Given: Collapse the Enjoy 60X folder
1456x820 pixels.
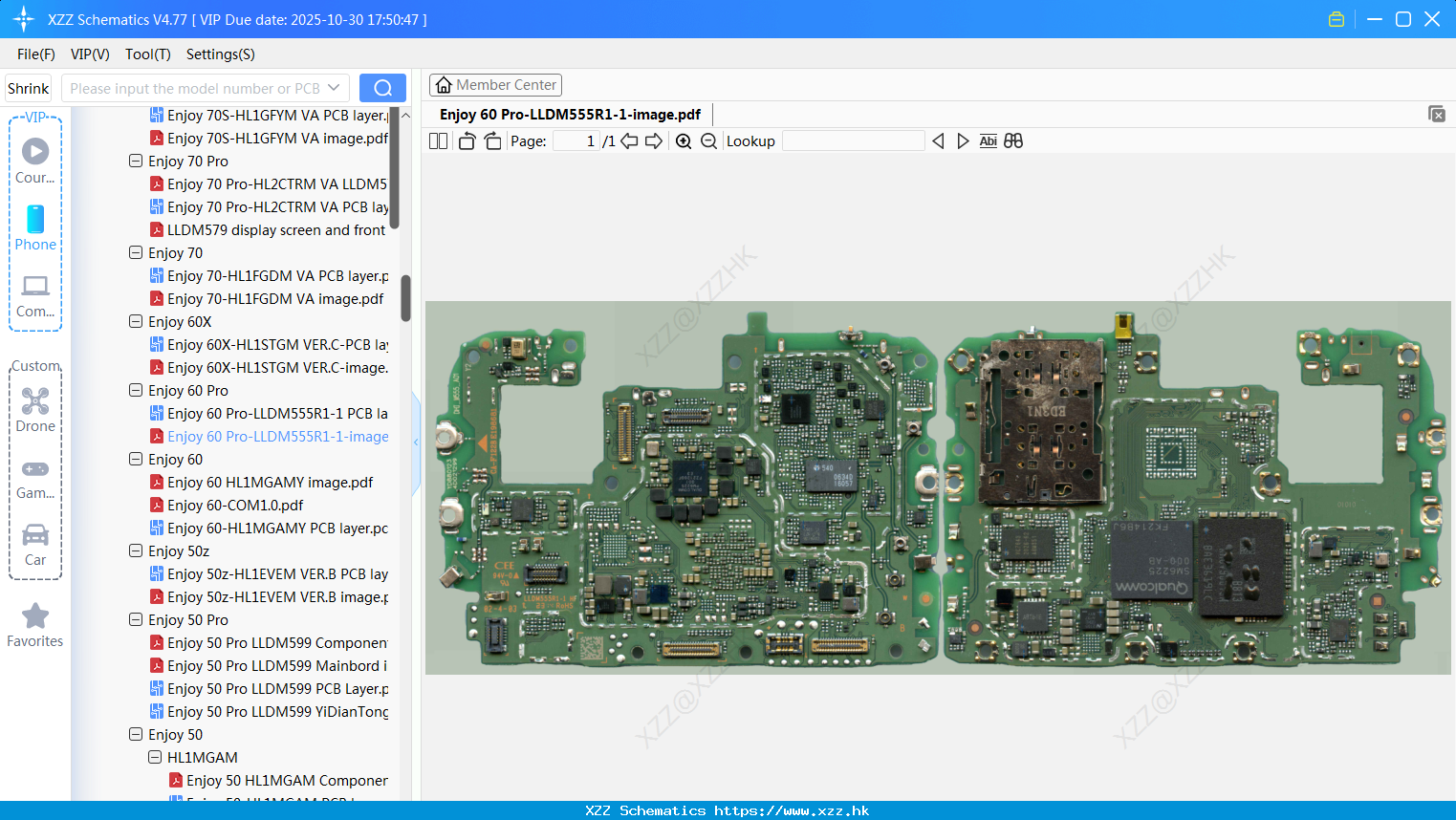Looking at the screenshot, I should pos(136,321).
